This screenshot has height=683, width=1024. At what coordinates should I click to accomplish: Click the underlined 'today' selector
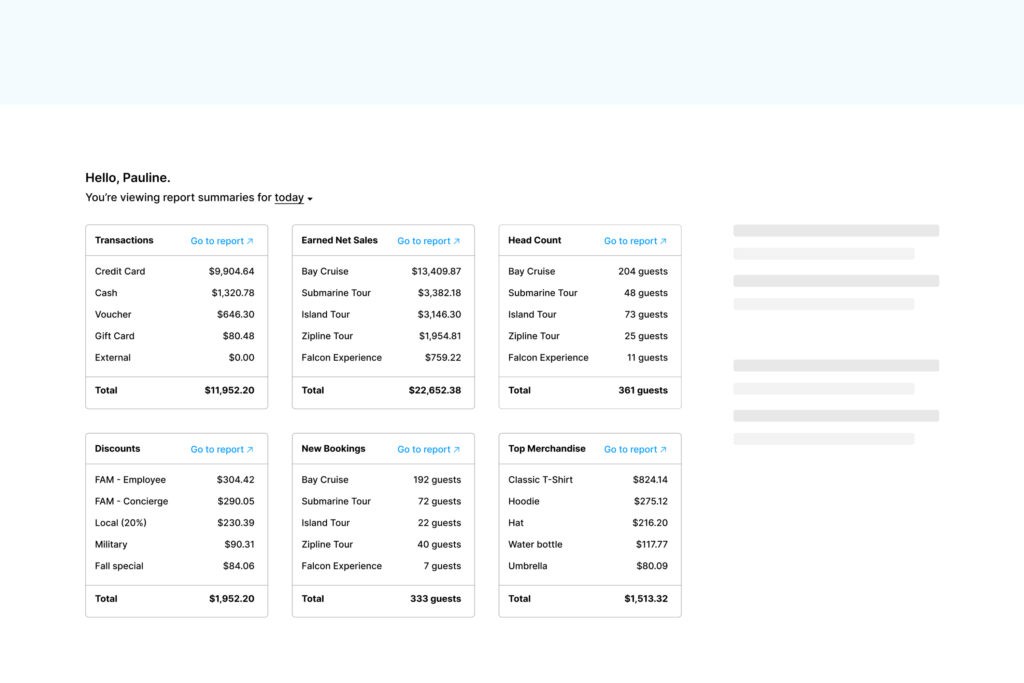288,197
